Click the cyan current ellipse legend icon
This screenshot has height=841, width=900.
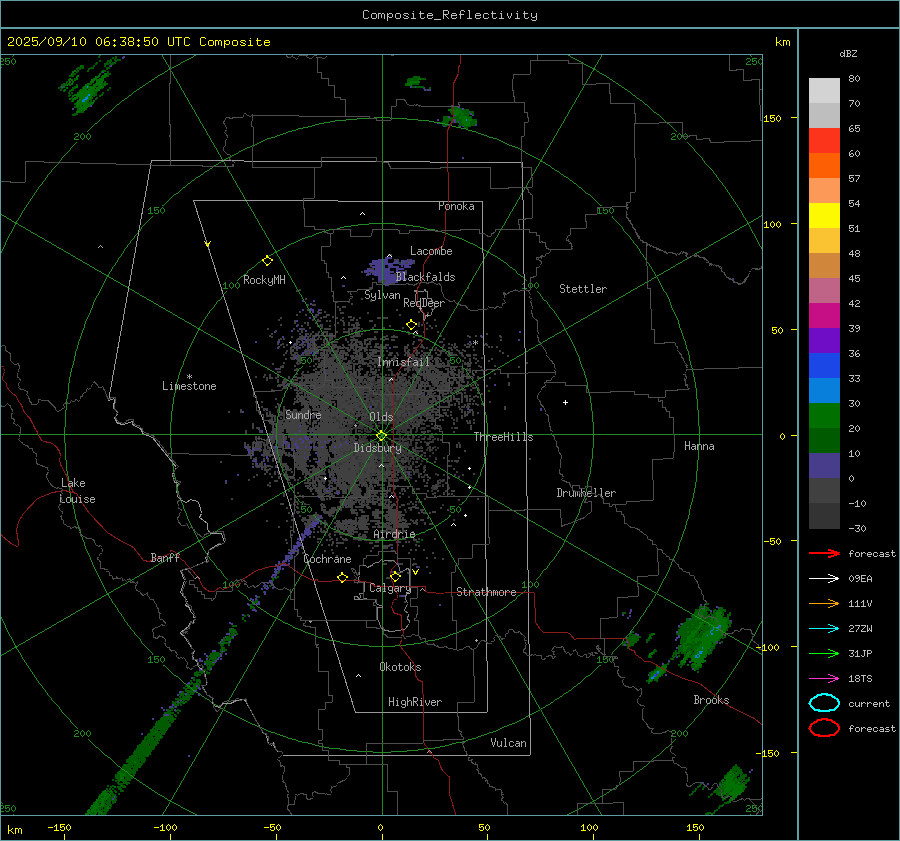[824, 703]
